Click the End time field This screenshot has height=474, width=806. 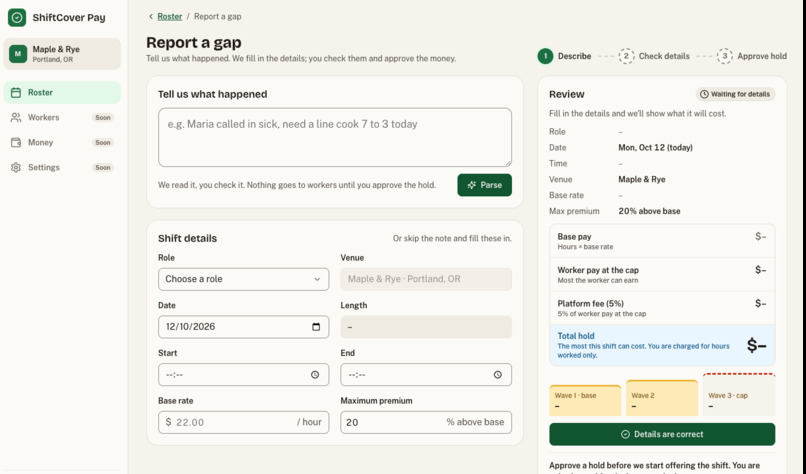[426, 375]
